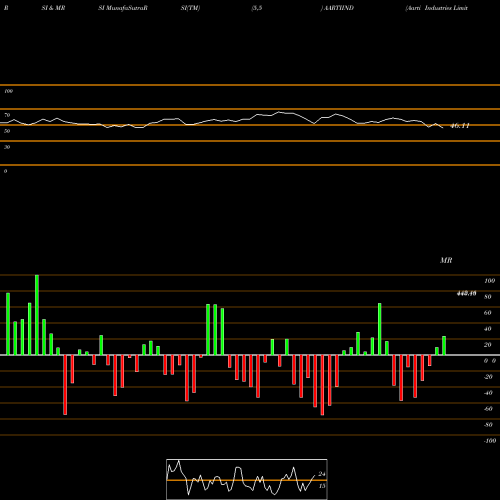Image resolution: width=500 pixels, height=500 pixels.
Task: Click the -100 label on the MR axis
Action: [489, 441]
